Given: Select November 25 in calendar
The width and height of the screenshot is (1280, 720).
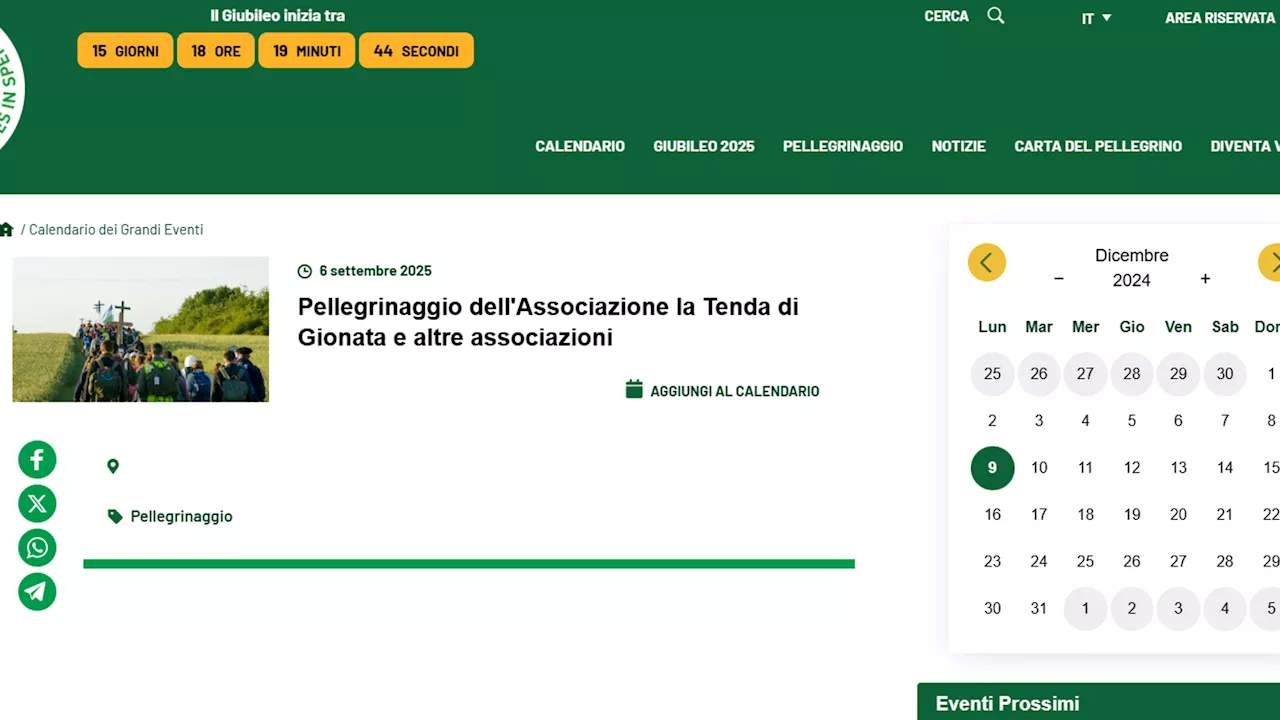Looking at the screenshot, I should (992, 374).
